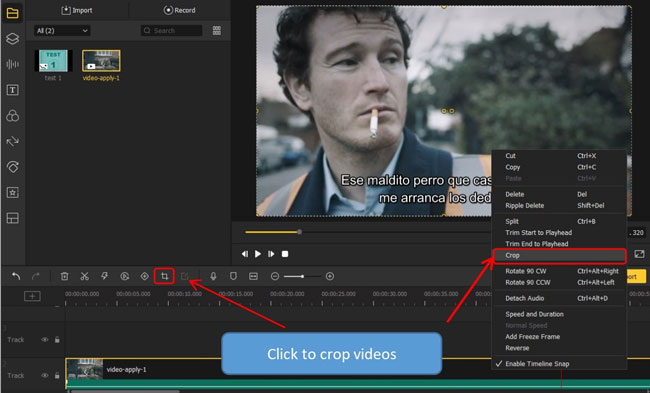Click the Crop tool icon in toolbar
The height and width of the screenshot is (393, 650).
tap(164, 276)
